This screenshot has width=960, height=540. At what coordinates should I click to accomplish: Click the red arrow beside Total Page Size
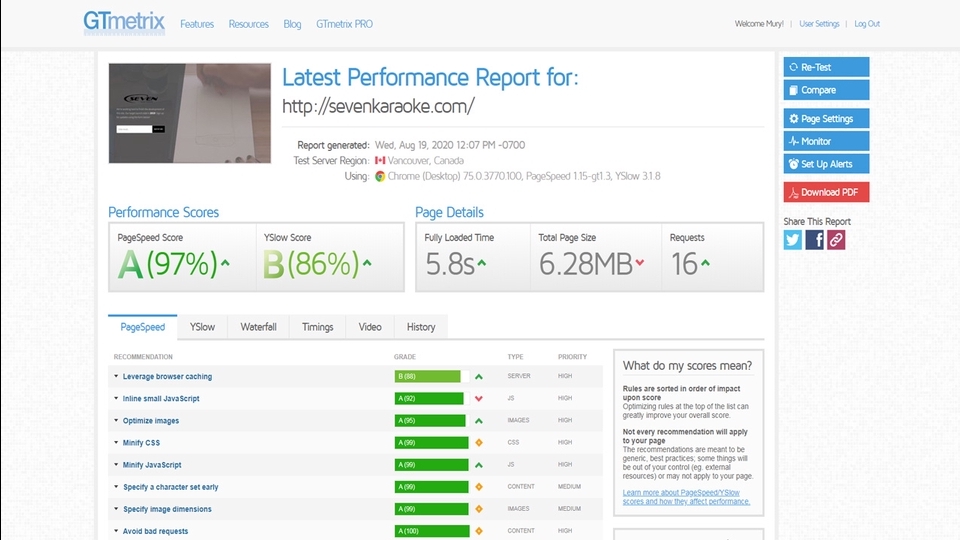point(640,263)
